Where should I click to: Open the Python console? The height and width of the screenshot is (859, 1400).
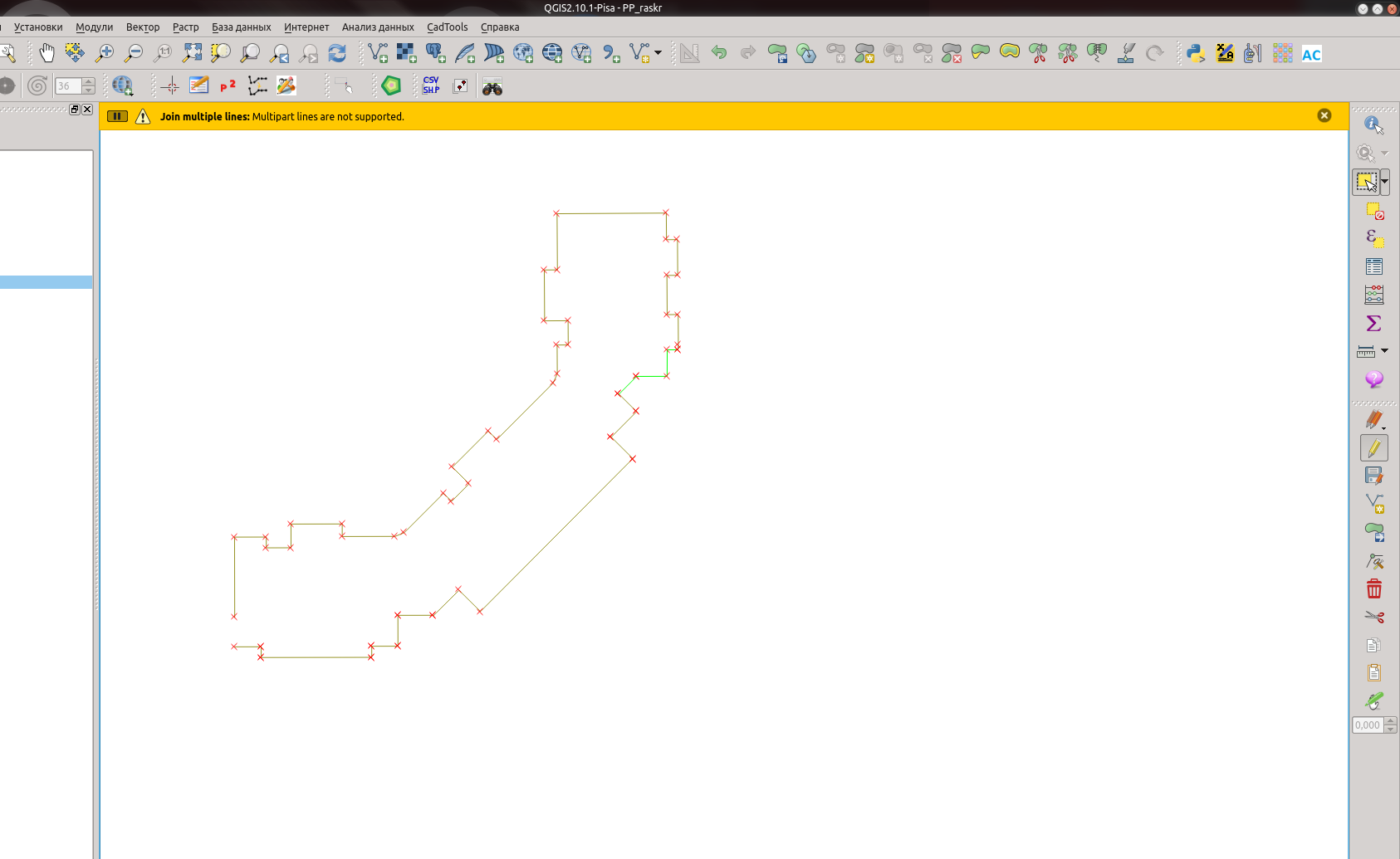pyautogui.click(x=1196, y=54)
